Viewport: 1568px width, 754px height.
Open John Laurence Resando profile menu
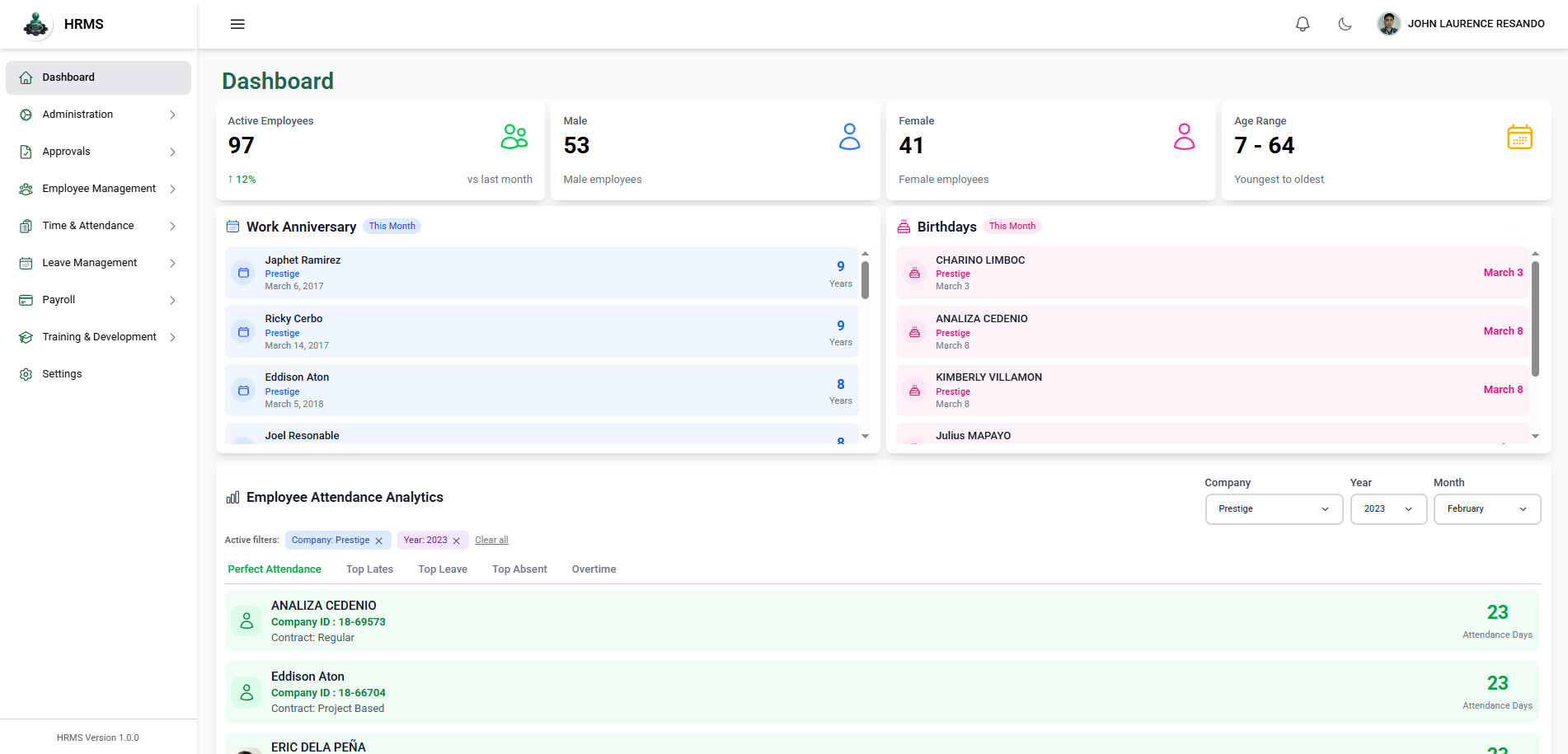(1461, 24)
